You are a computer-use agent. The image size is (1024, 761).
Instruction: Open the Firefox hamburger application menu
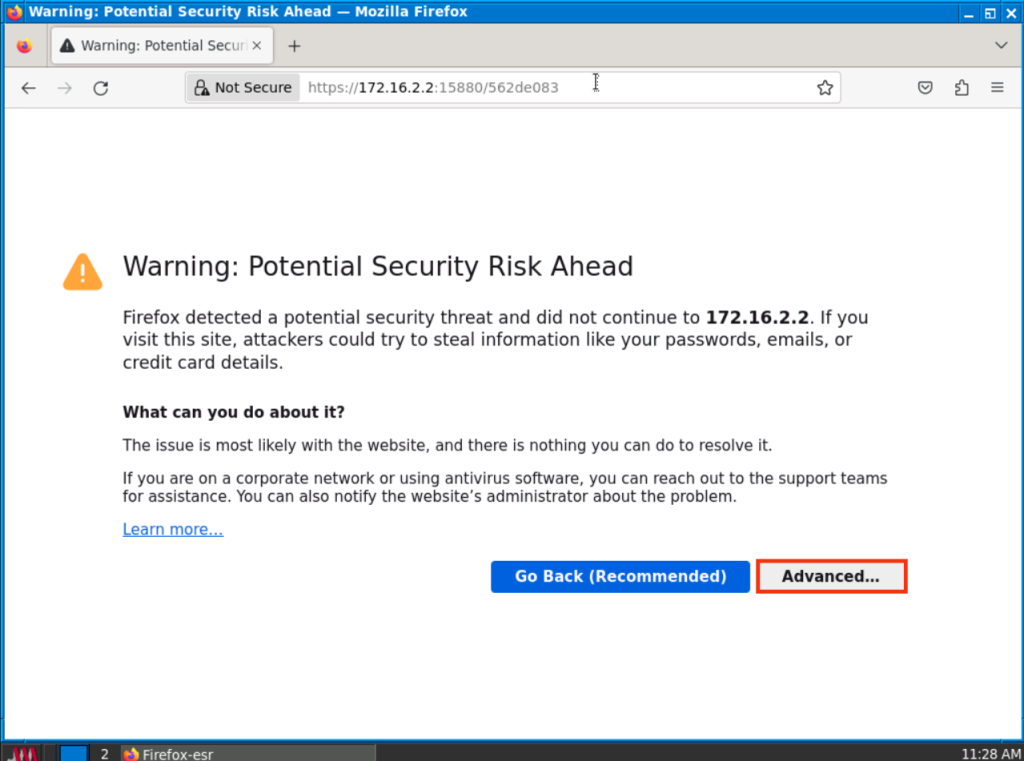pos(997,88)
